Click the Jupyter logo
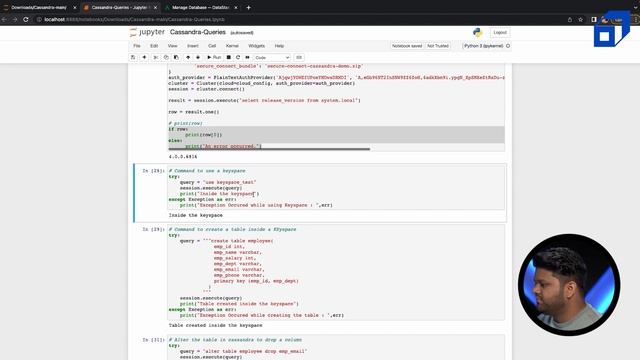640x360 pixels. point(147,32)
